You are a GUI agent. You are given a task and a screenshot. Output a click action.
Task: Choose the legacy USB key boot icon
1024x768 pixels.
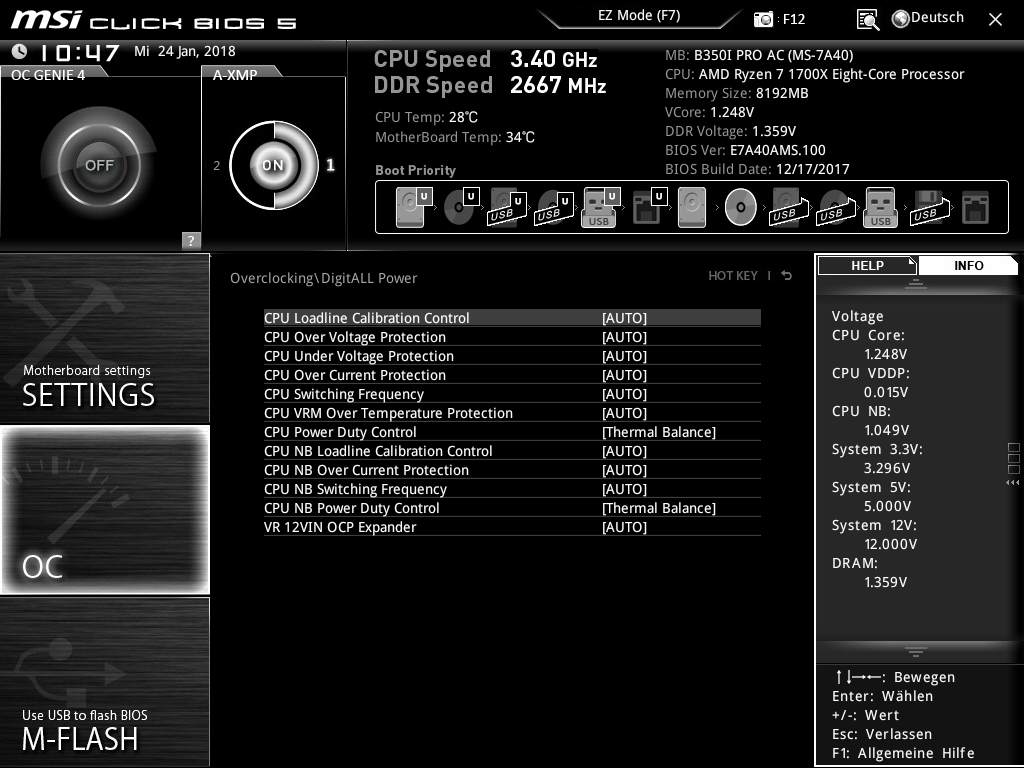(881, 207)
